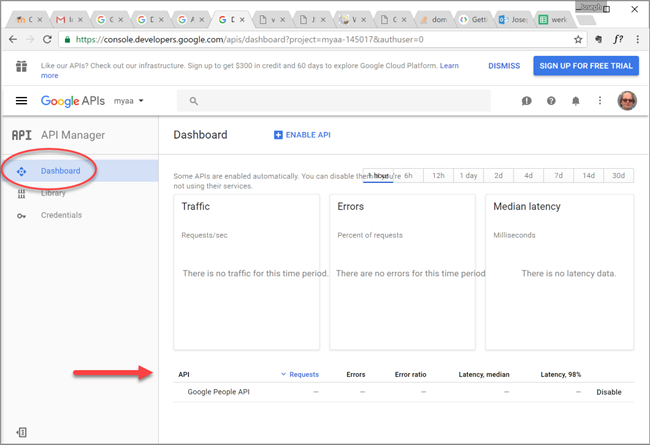Click the Latency, median column header
Screen dimensions: 650x445
pos(484,374)
